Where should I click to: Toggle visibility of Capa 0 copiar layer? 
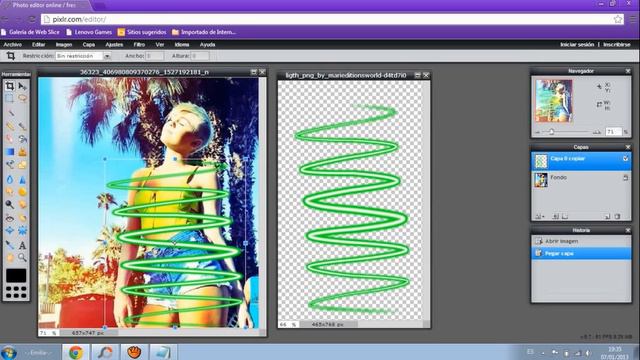coord(626,158)
